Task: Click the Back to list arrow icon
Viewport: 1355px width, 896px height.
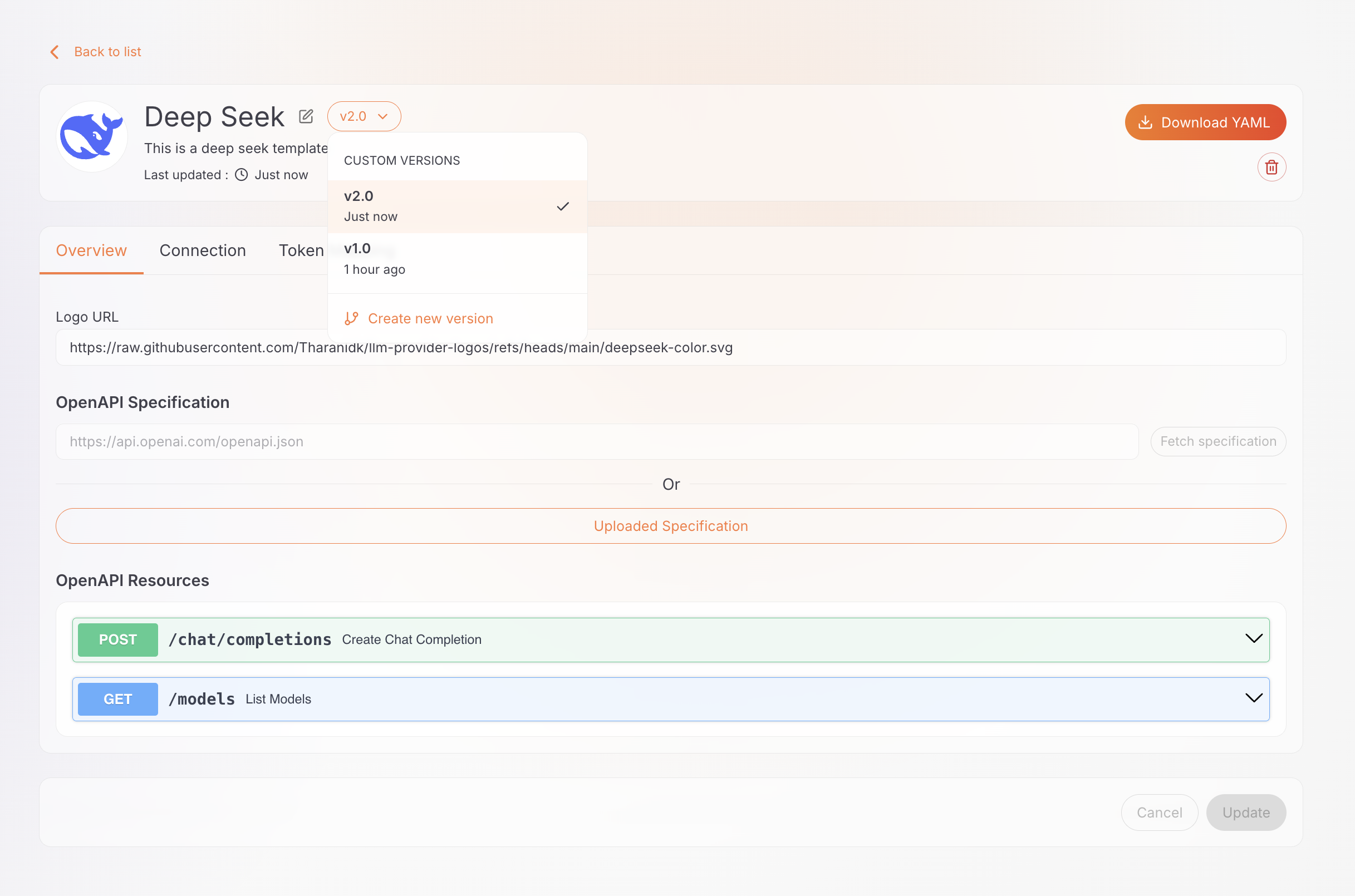Action: 55,52
